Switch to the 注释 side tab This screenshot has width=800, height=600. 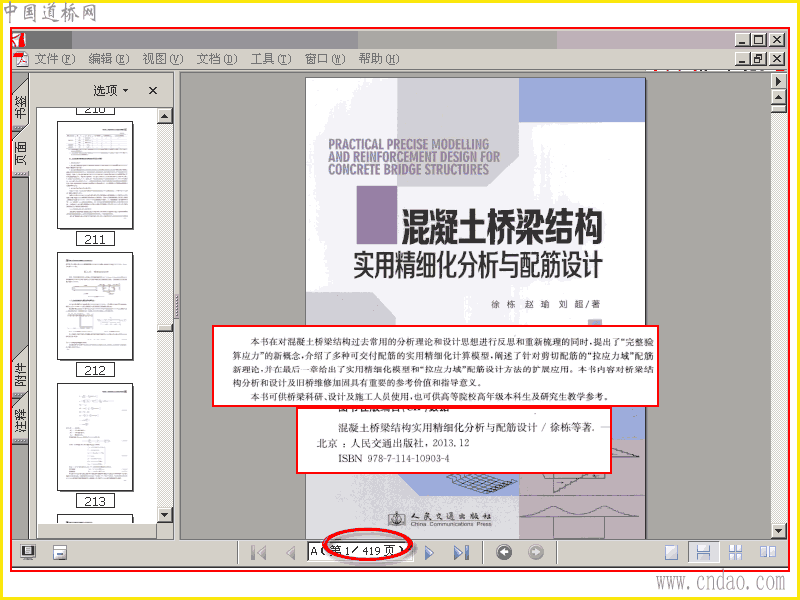[20, 419]
